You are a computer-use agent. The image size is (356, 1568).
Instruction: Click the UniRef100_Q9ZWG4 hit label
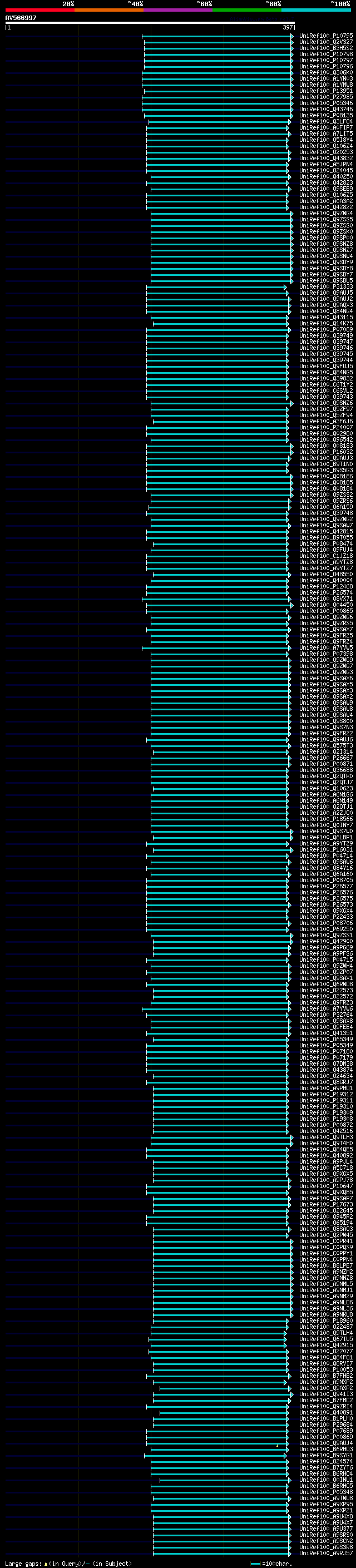pos(326,213)
